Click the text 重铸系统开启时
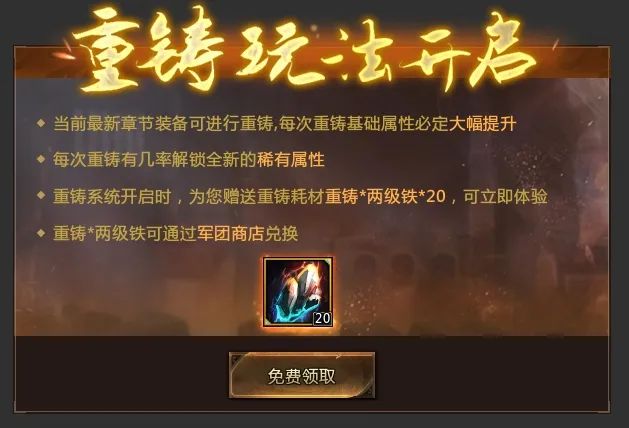Viewport: 629px width, 428px height. point(112,197)
